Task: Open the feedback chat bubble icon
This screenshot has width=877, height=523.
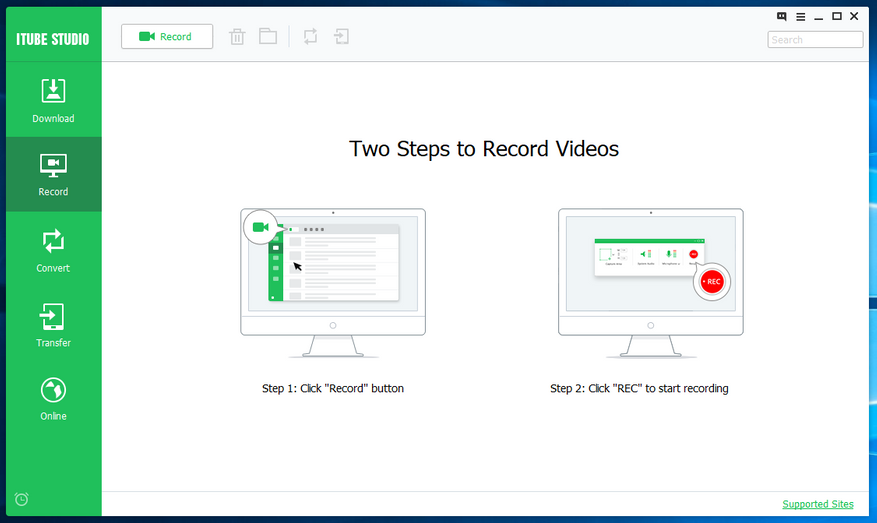Action: coord(781,16)
